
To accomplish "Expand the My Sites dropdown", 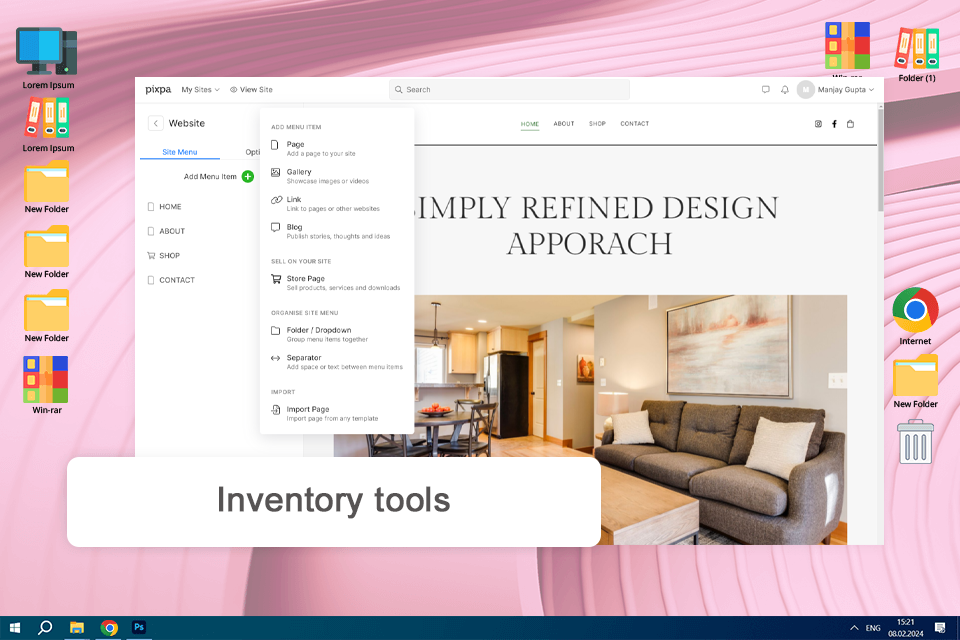I will [x=200, y=89].
